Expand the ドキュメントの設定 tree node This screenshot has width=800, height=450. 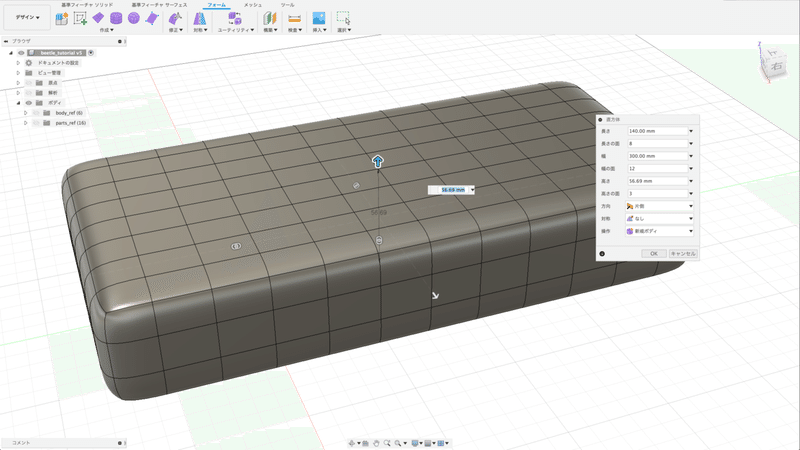[18, 63]
